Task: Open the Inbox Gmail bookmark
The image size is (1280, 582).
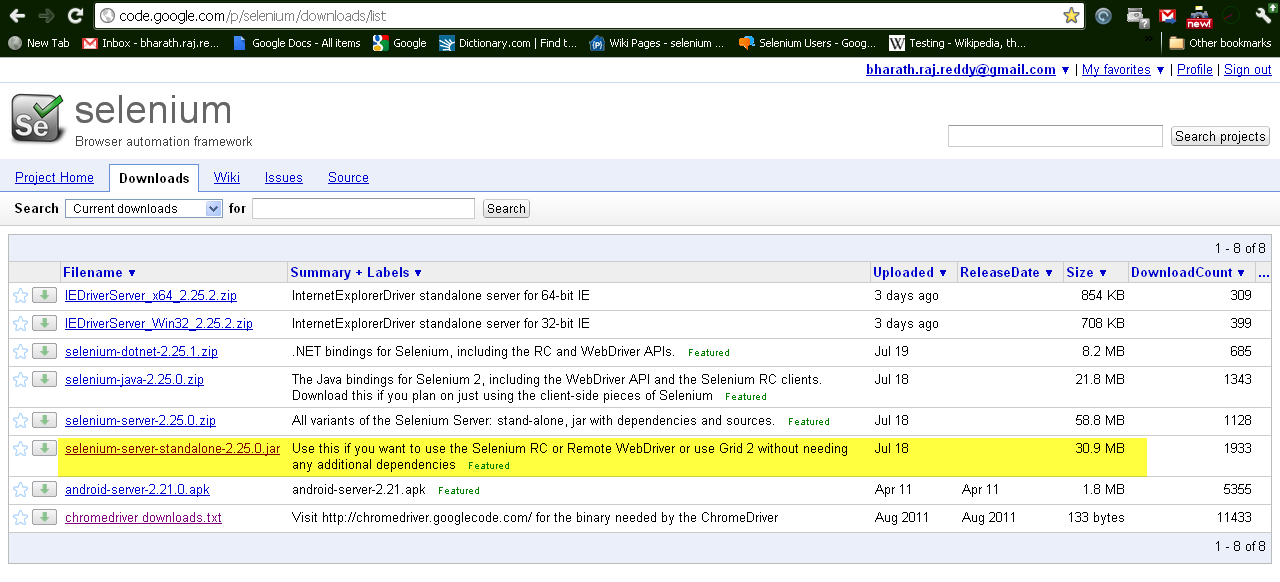Action: 151,43
